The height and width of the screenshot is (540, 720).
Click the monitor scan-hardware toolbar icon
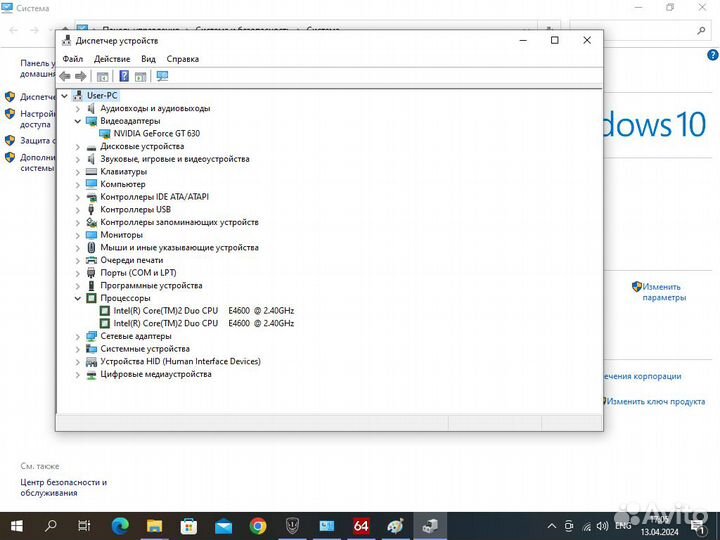pyautogui.click(x=162, y=76)
